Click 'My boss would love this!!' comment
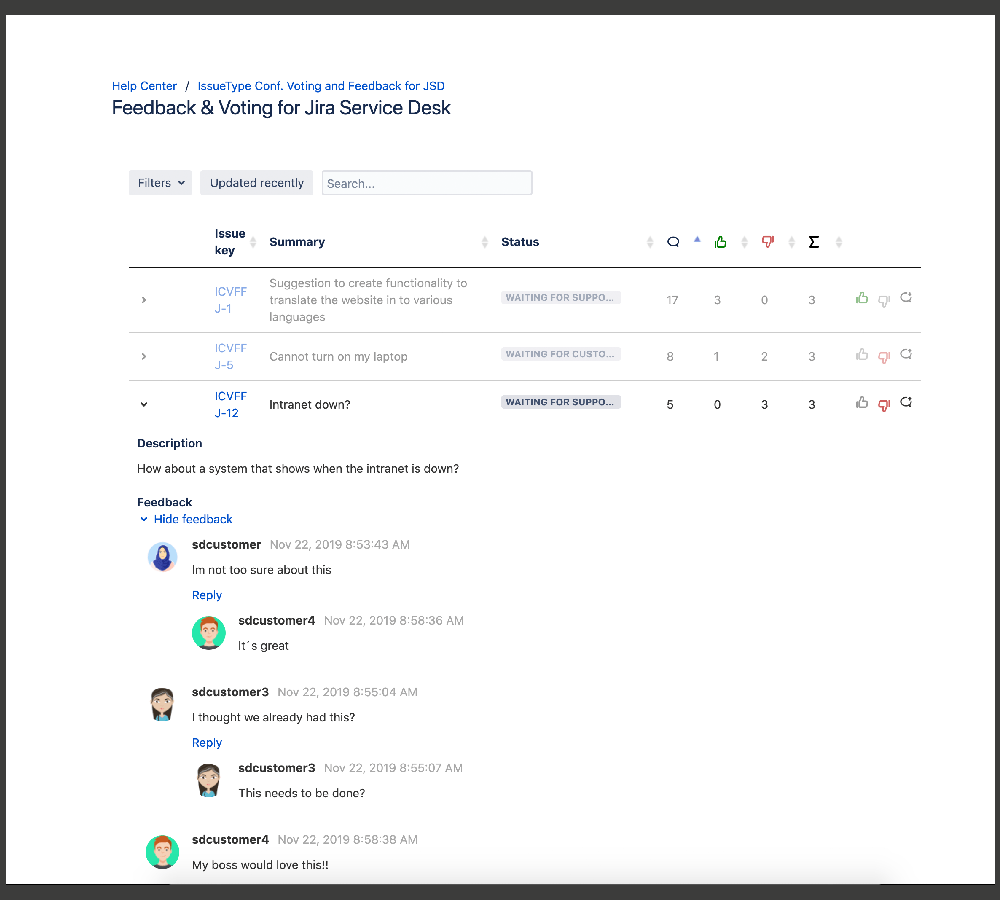The height and width of the screenshot is (900, 1000). [x=260, y=865]
